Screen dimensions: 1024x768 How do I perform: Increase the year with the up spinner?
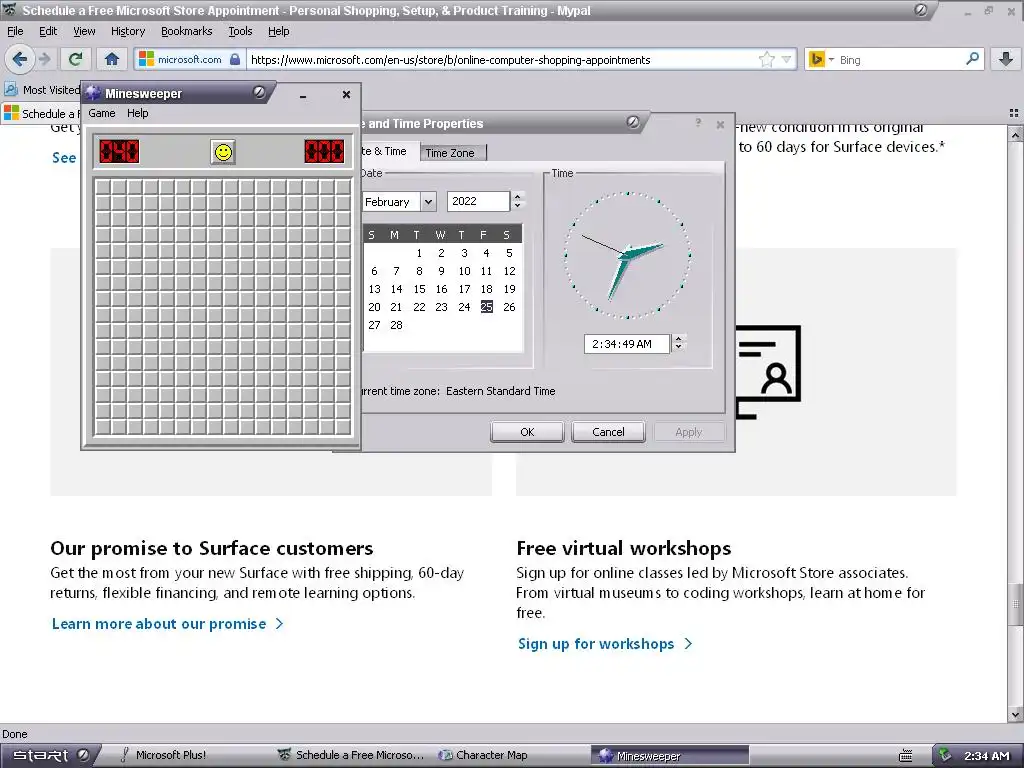517,197
